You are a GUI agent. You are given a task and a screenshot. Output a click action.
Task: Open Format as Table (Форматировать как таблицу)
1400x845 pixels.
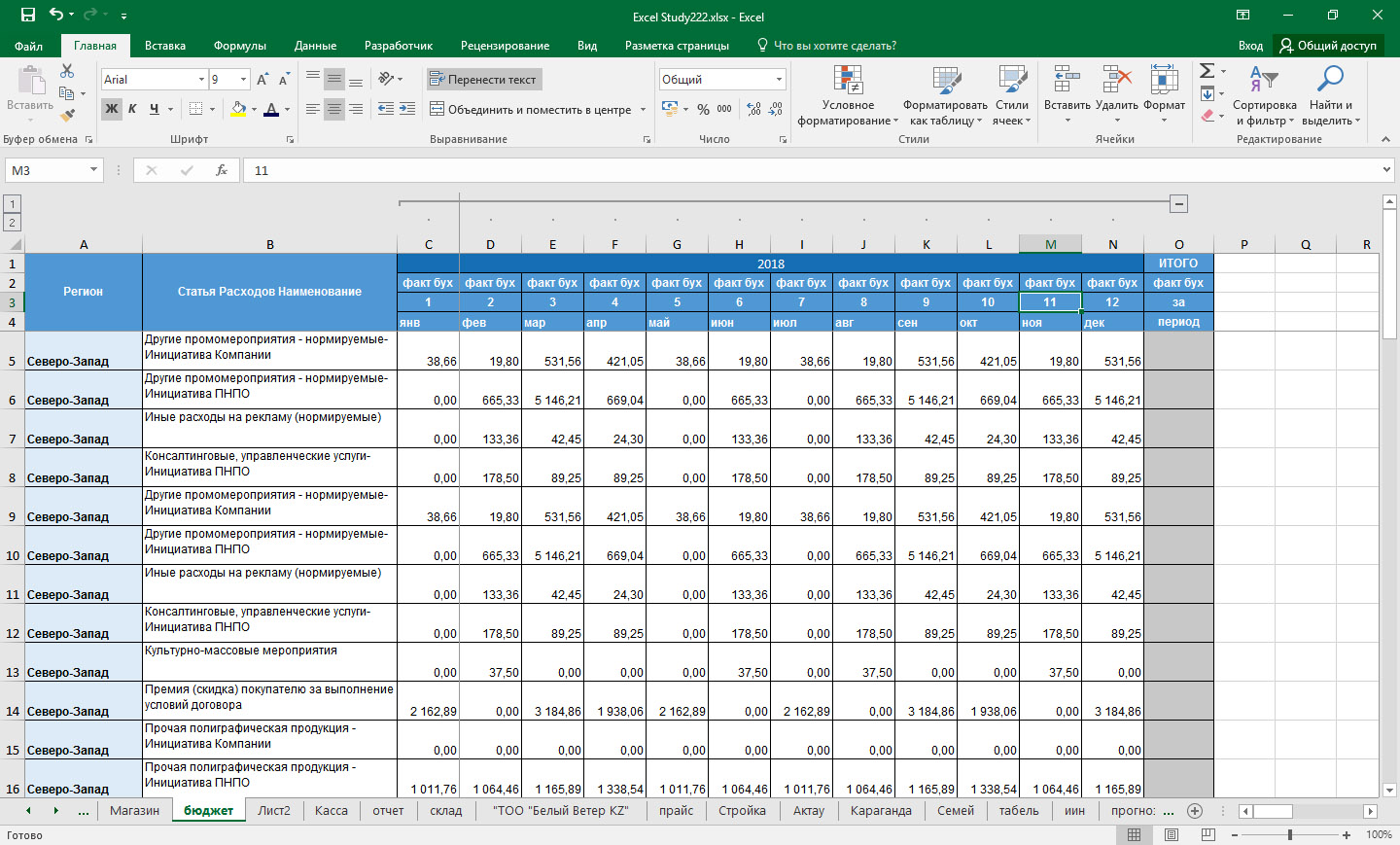pyautogui.click(x=945, y=96)
